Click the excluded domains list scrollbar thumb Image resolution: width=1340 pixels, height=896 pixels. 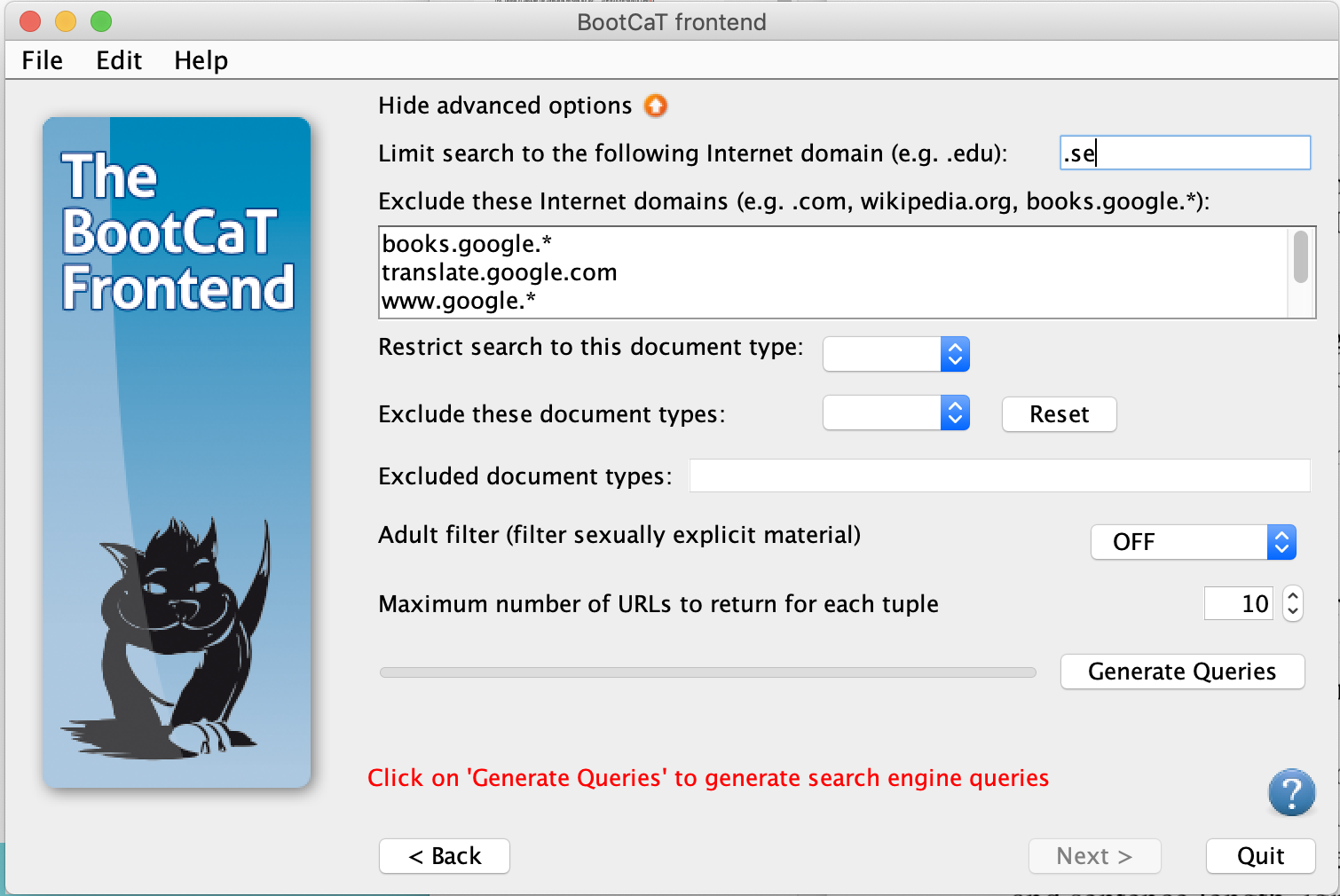1300,256
